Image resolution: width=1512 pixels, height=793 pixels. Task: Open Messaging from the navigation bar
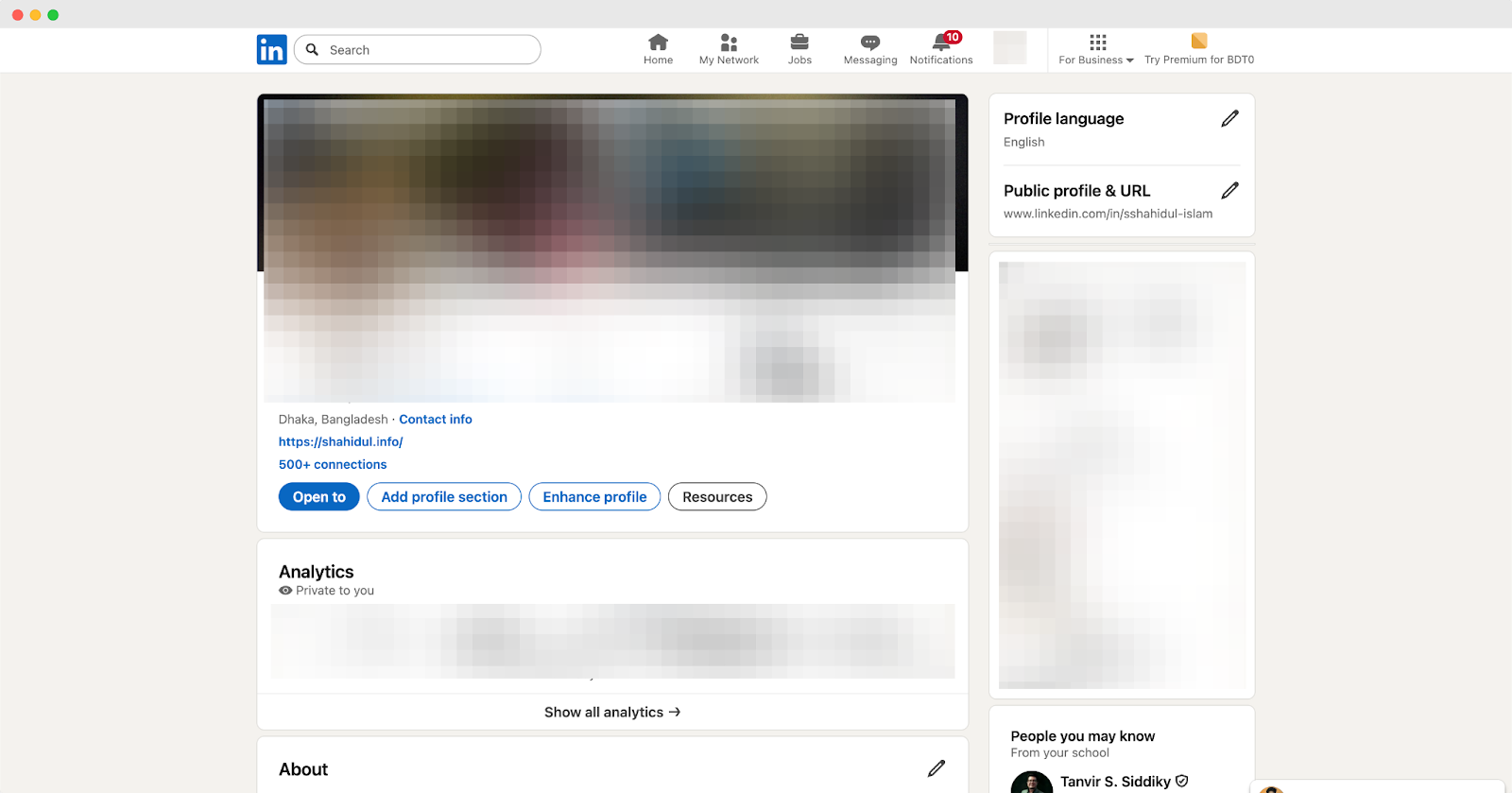(x=870, y=50)
